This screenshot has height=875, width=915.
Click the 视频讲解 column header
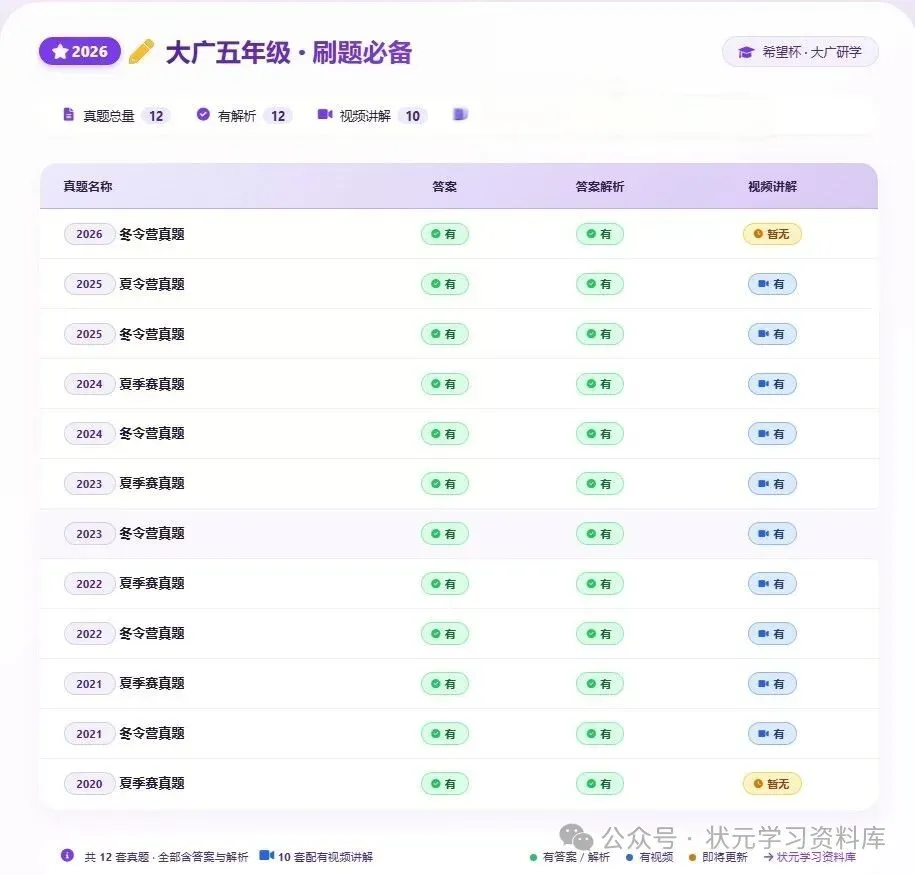click(x=773, y=186)
